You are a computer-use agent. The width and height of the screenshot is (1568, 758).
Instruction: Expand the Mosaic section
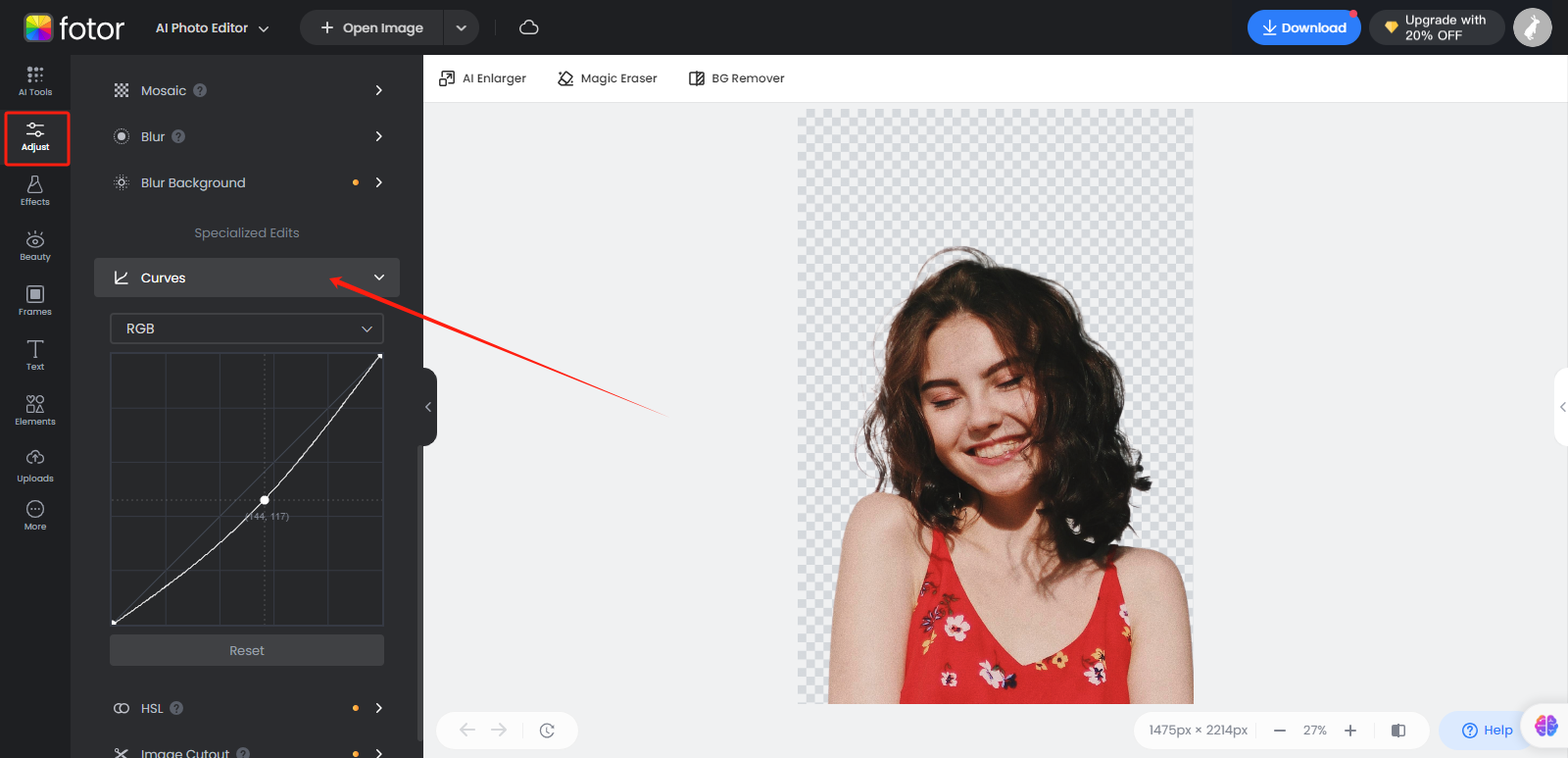tap(247, 90)
